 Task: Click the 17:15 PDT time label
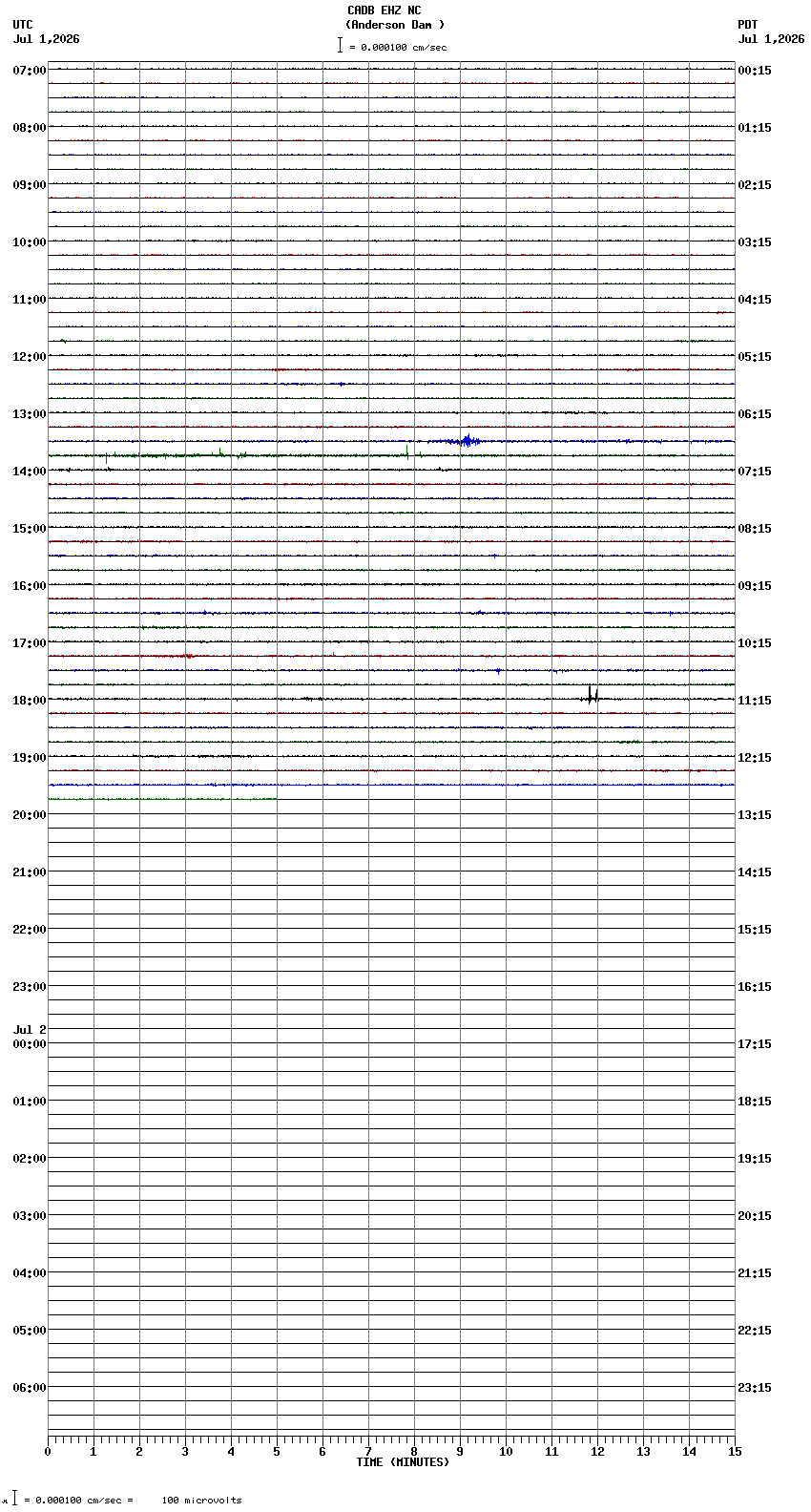[x=755, y=1044]
